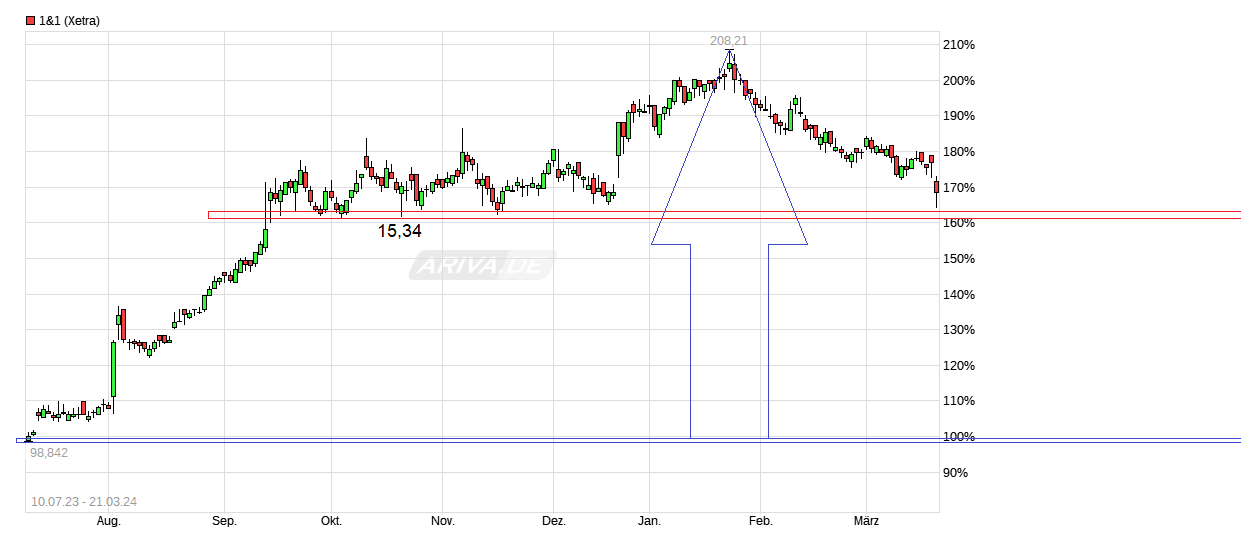Click the 98,842 baseline value label
The height and width of the screenshot is (550, 1241).
click(x=49, y=453)
